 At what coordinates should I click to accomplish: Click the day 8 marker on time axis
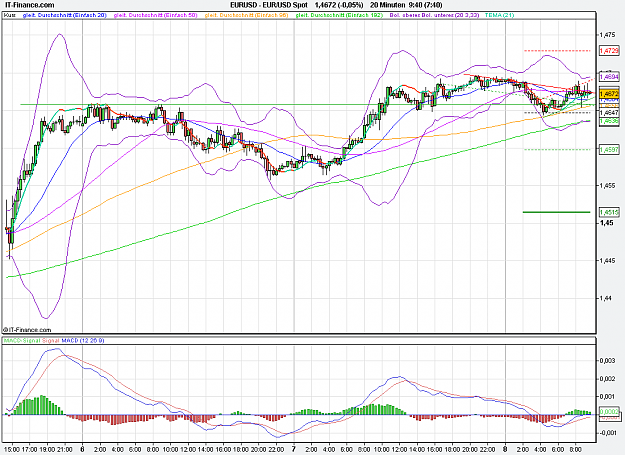(505, 449)
